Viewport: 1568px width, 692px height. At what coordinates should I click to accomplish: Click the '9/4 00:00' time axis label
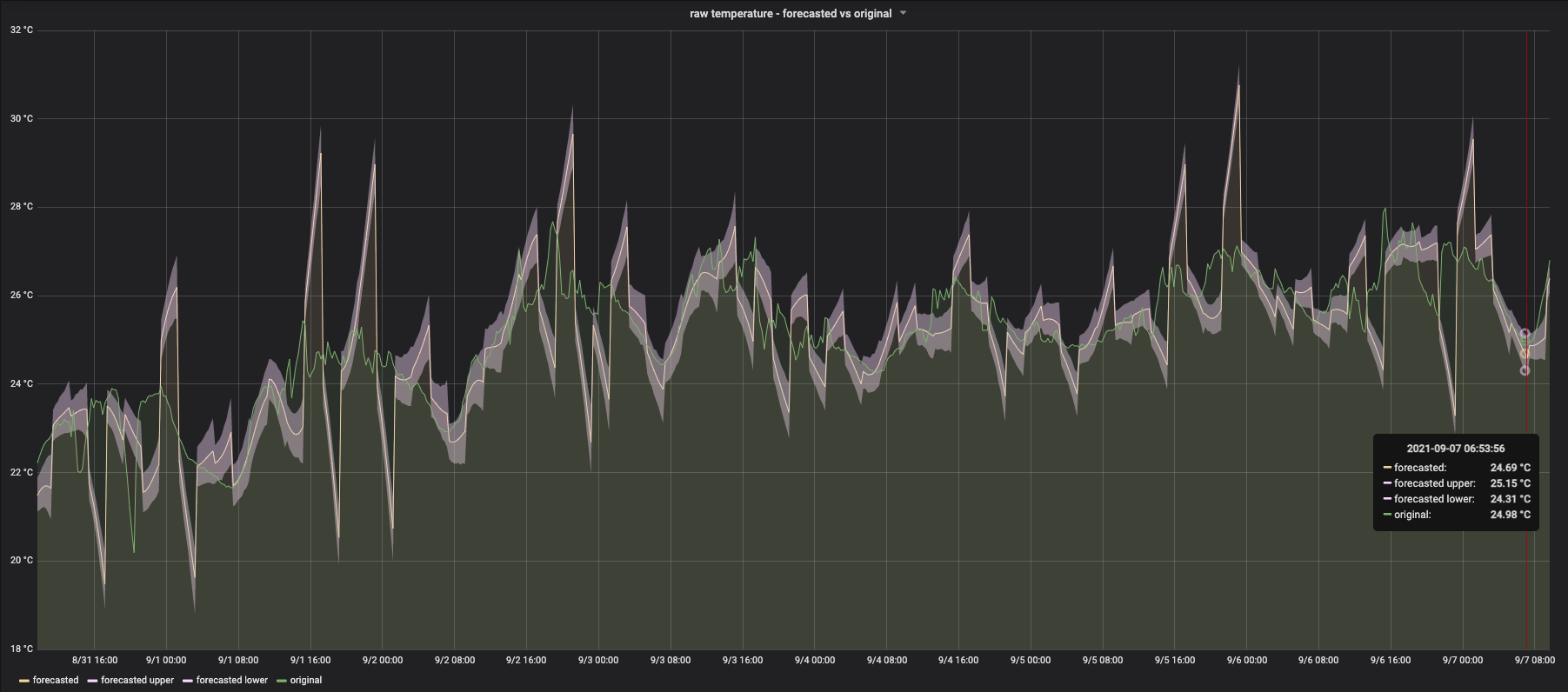[x=815, y=661]
